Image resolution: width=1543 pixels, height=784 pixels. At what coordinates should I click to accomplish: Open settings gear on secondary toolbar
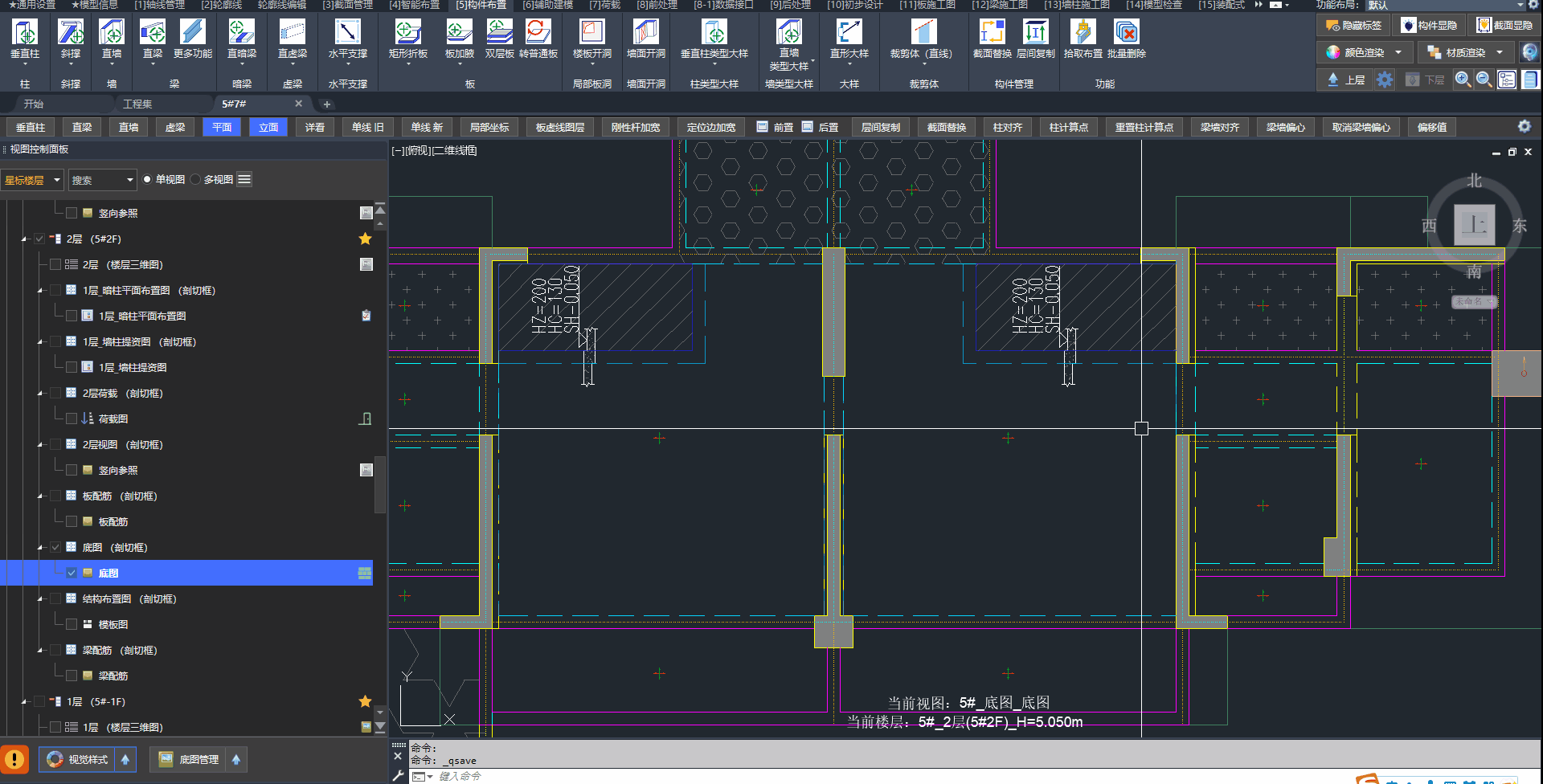1524,127
